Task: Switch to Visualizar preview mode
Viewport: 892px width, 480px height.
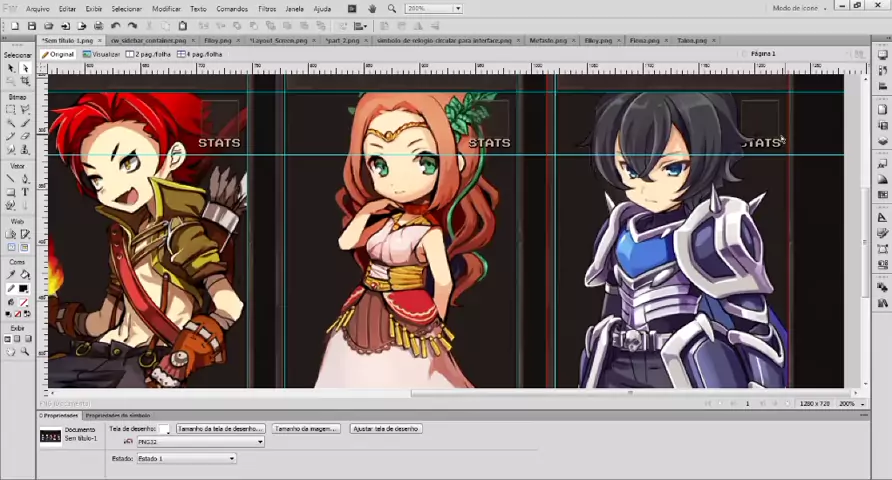Action: [x=101, y=54]
